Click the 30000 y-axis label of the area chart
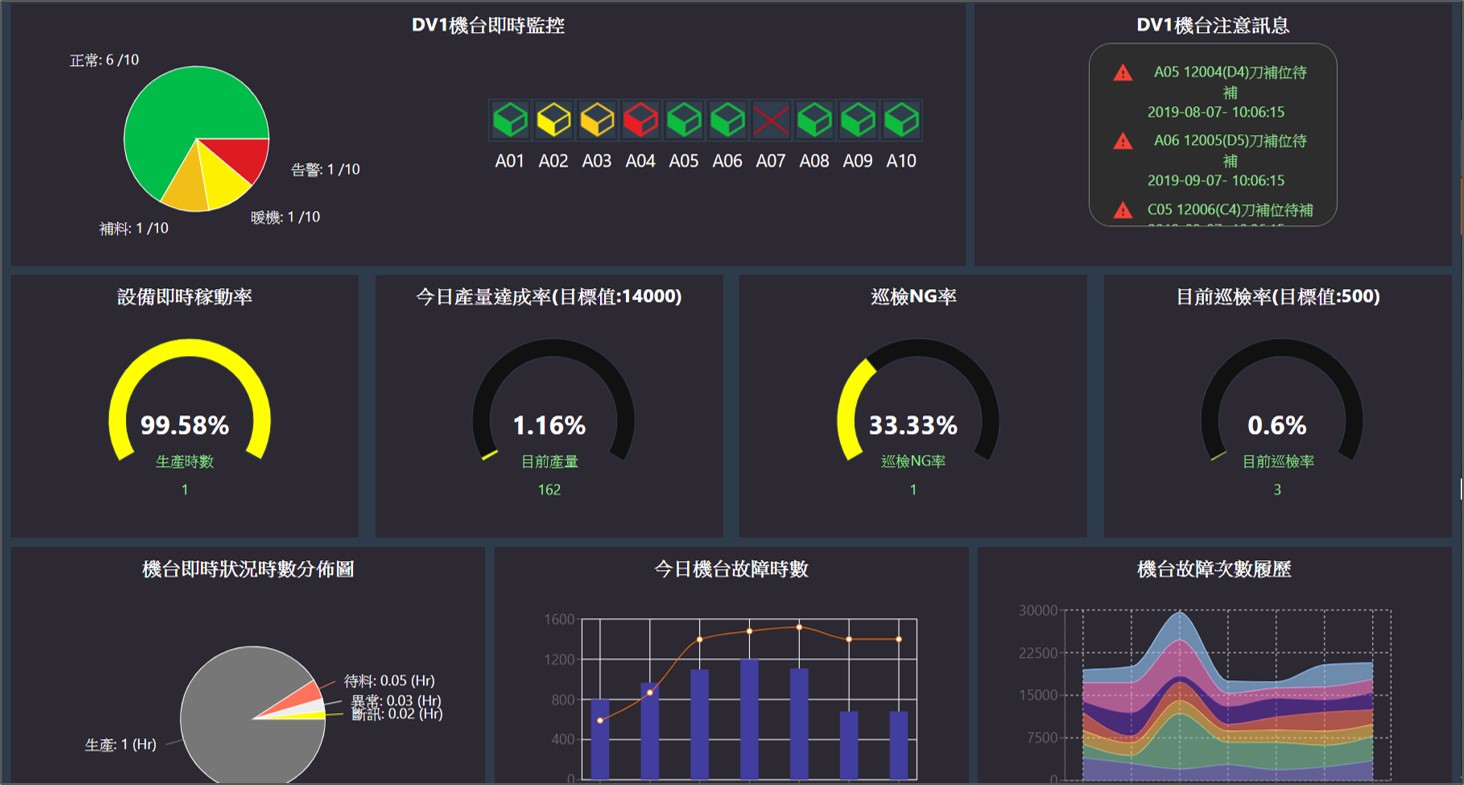The height and width of the screenshot is (785, 1464). (x=1038, y=610)
